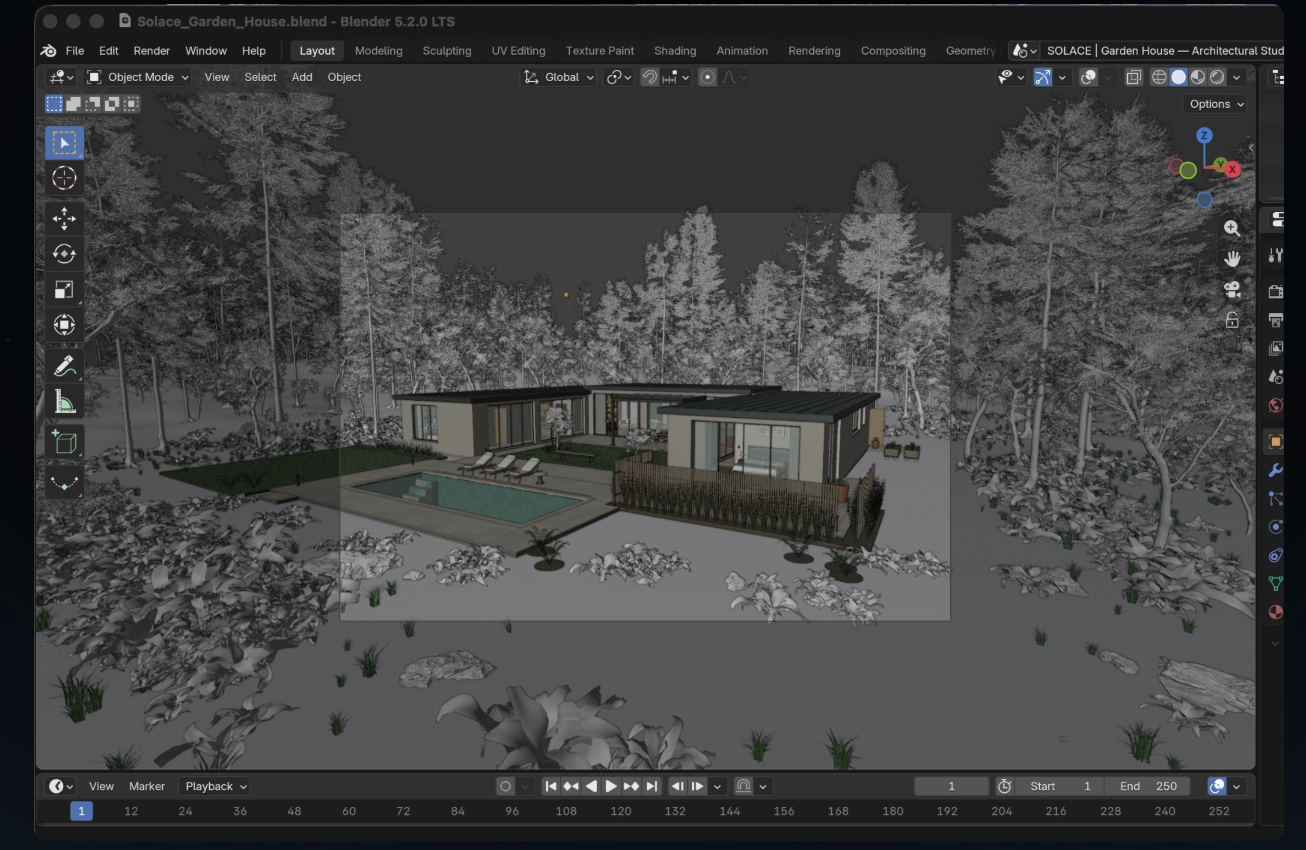The height and width of the screenshot is (850, 1306).
Task: Click the End frame 250 field
Action: click(1148, 786)
